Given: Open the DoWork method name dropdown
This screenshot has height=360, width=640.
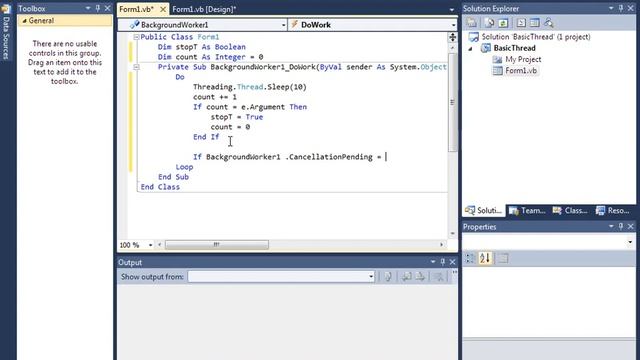Looking at the screenshot, I should click(x=453, y=25).
